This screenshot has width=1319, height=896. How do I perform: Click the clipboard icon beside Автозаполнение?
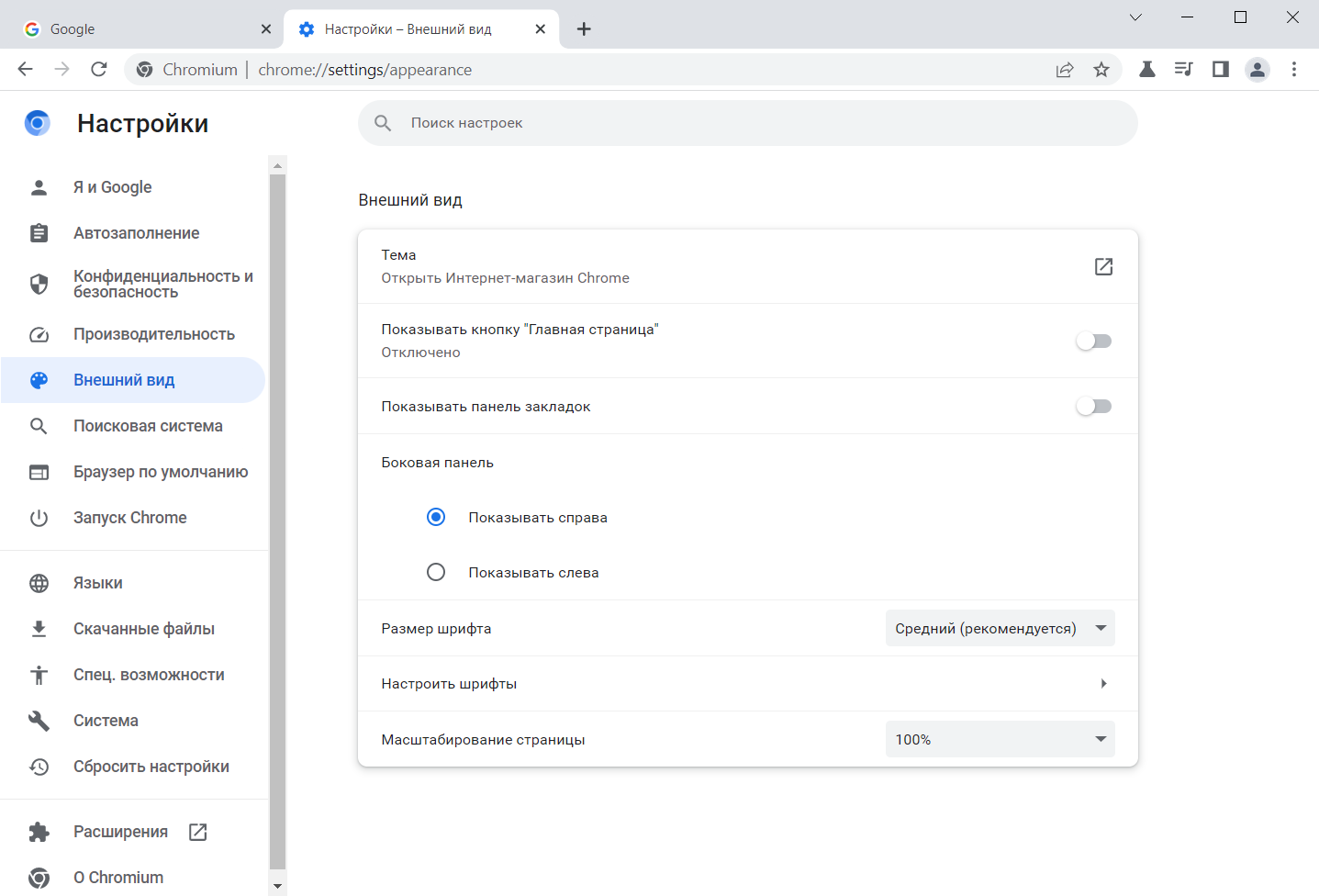coord(39,233)
